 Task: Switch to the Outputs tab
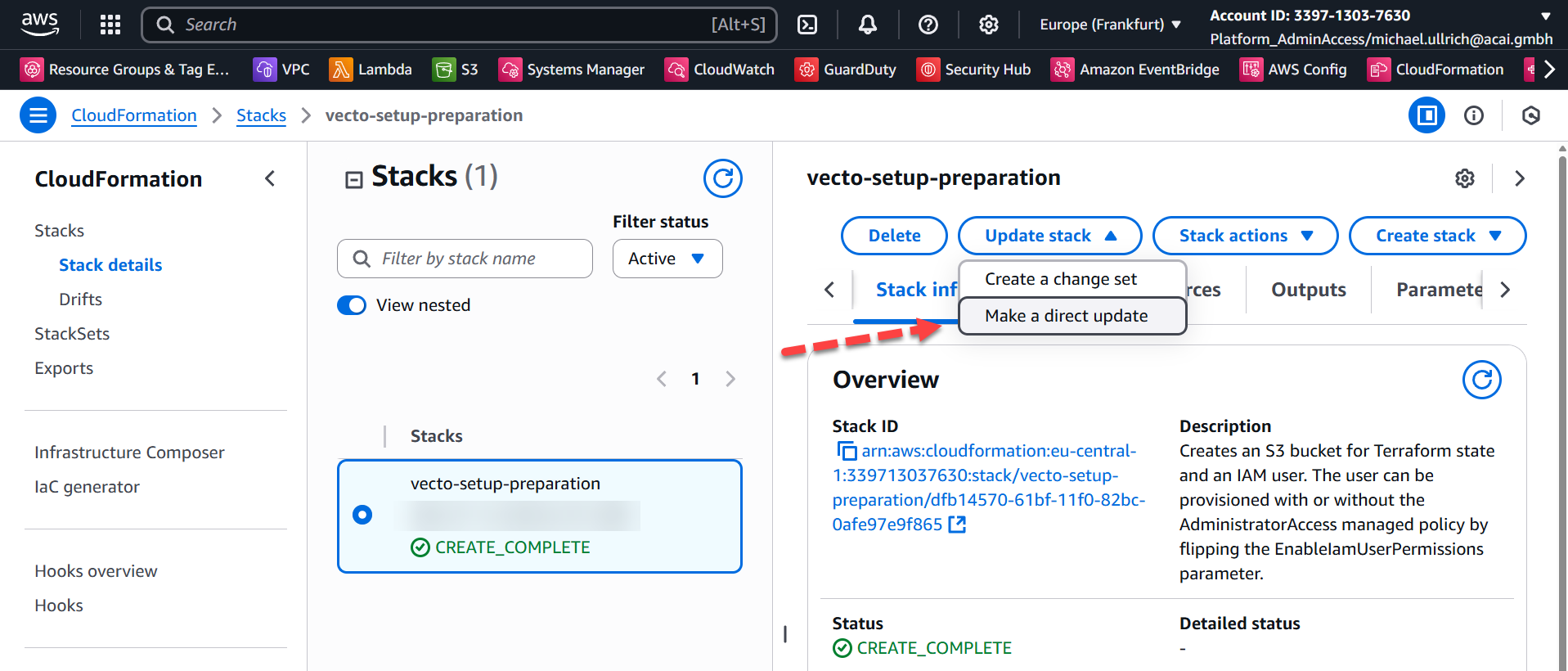click(x=1309, y=290)
